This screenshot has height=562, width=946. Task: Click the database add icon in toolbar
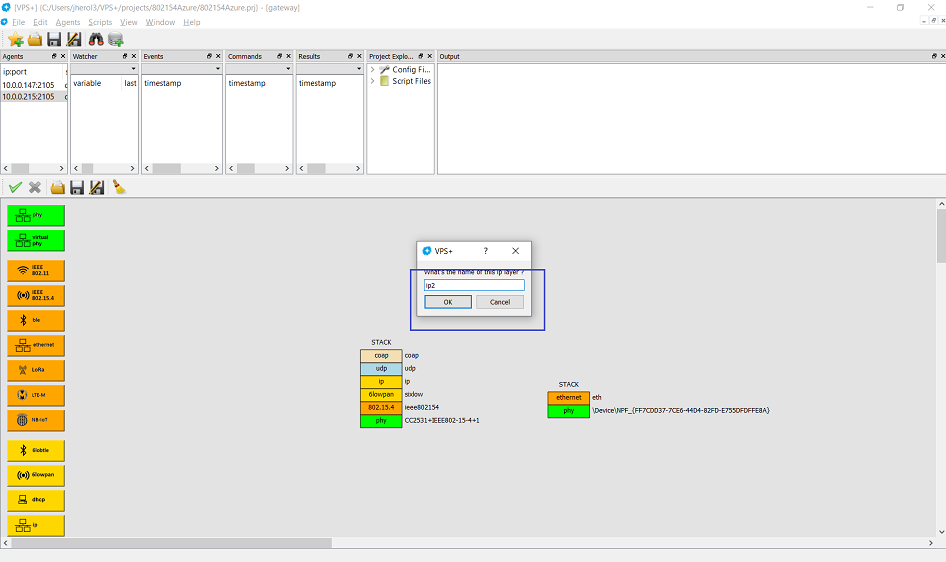(116, 39)
